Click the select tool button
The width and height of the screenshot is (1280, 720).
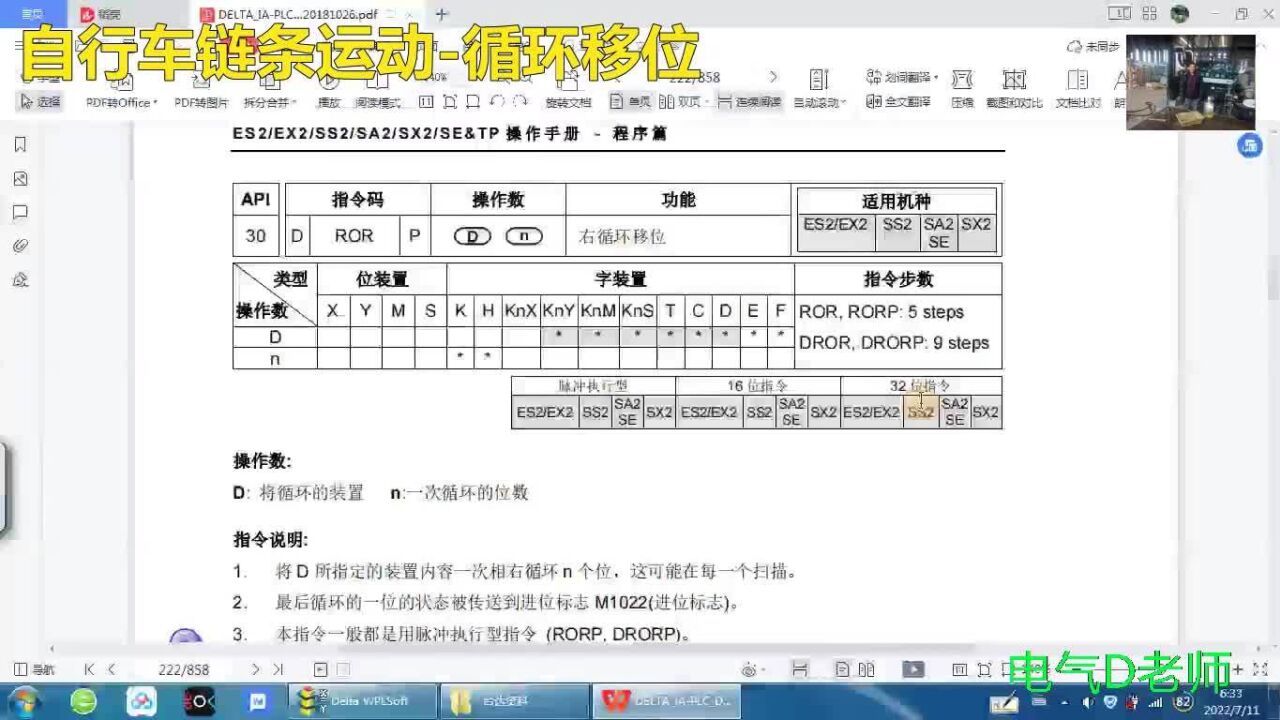tap(40, 102)
